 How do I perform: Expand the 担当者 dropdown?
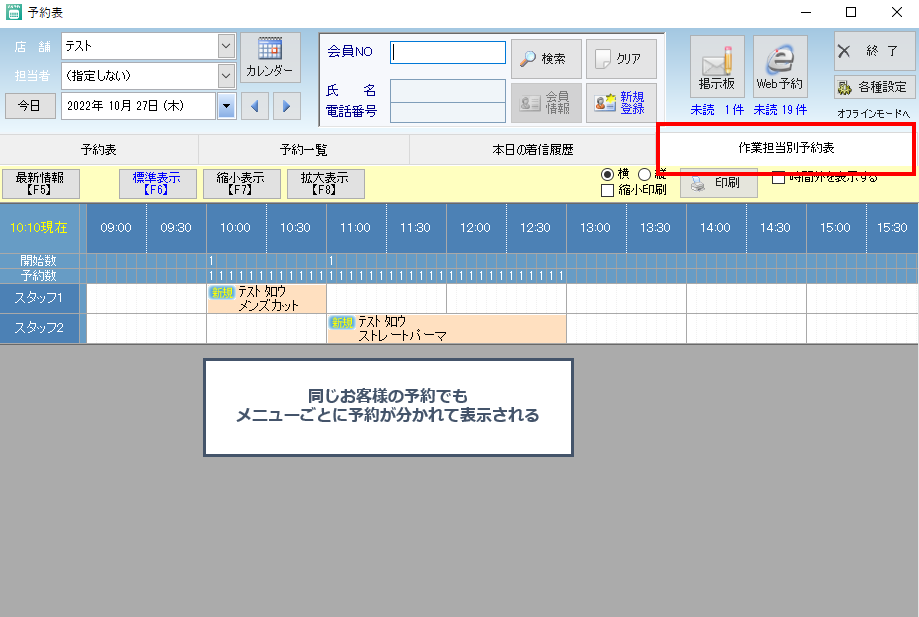226,75
